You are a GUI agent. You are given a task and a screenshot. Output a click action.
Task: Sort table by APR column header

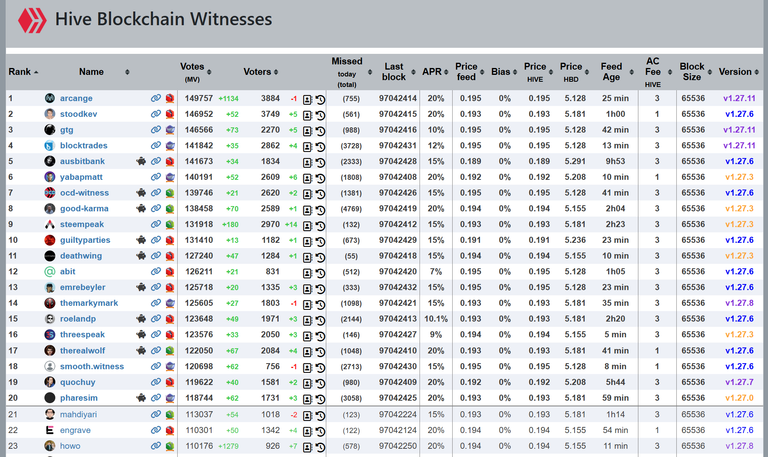pos(435,72)
